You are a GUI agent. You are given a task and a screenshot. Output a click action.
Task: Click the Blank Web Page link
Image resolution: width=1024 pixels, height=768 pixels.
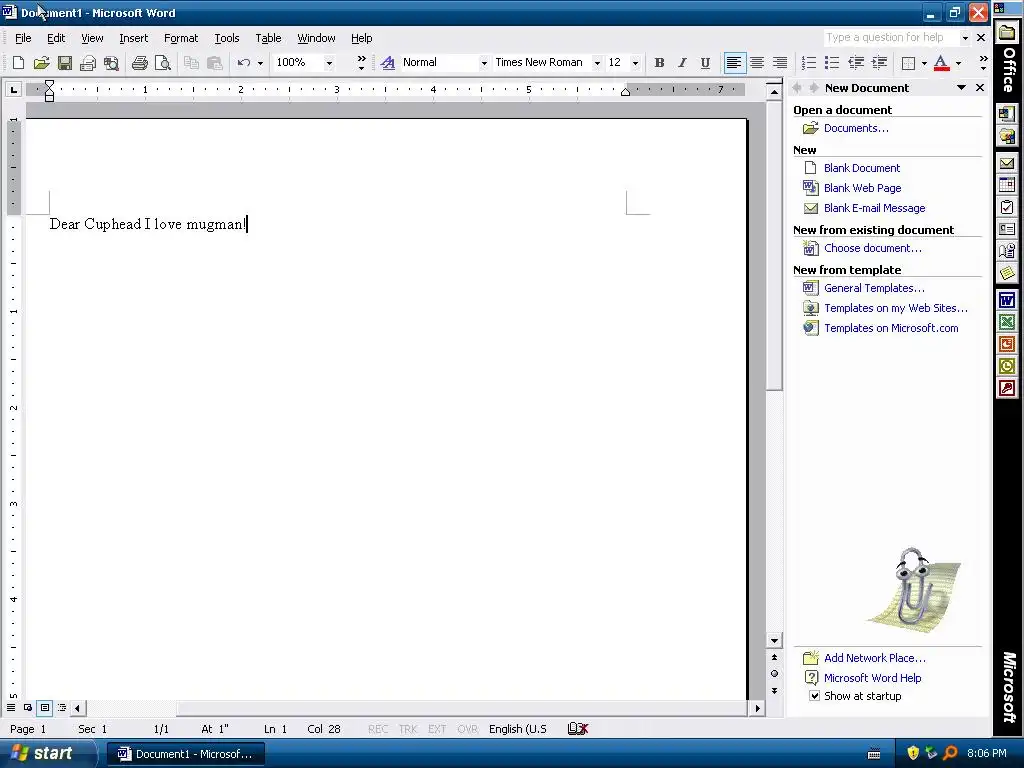[862, 188]
